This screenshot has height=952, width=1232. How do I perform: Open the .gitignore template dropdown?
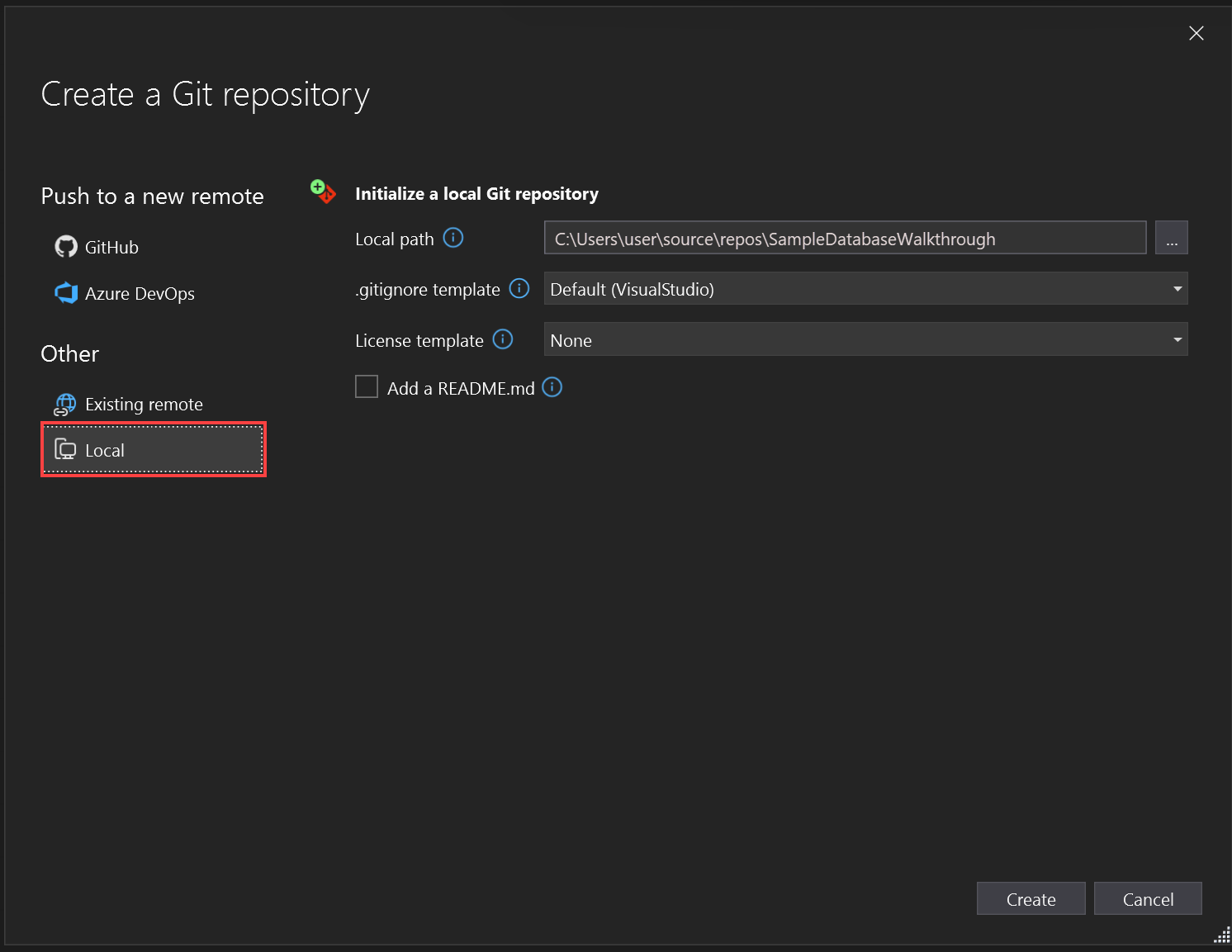[1178, 288]
